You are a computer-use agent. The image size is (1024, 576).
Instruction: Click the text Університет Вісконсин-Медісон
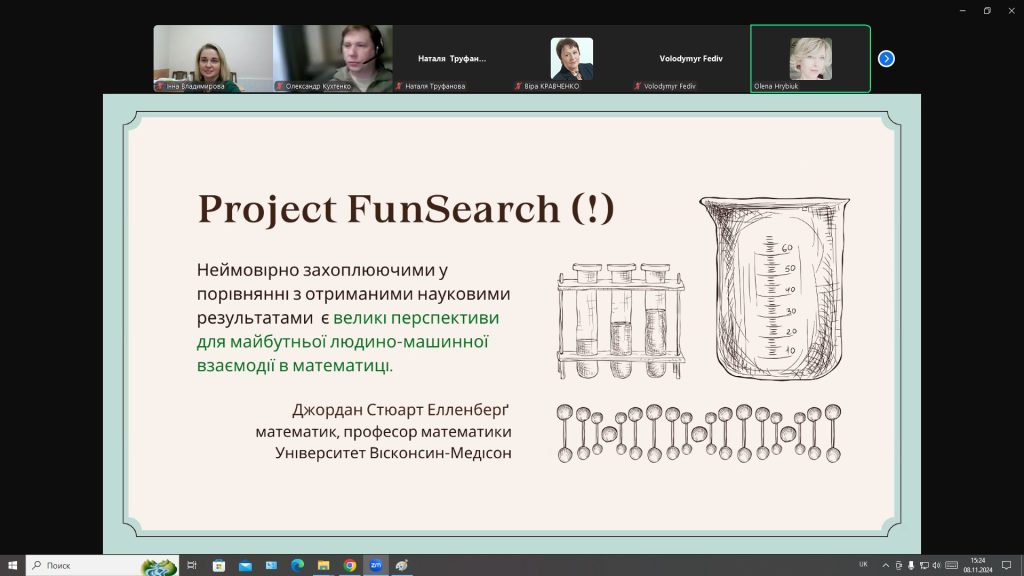click(393, 453)
